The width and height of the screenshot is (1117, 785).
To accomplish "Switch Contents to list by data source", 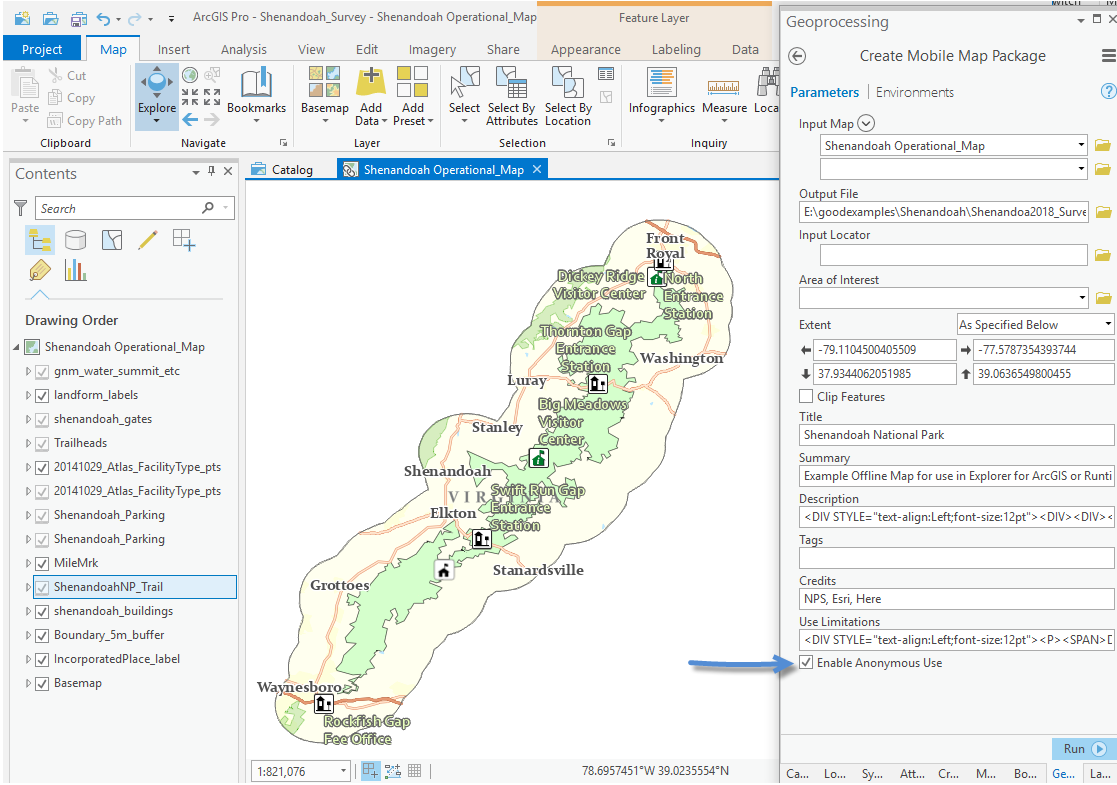I will pos(76,239).
